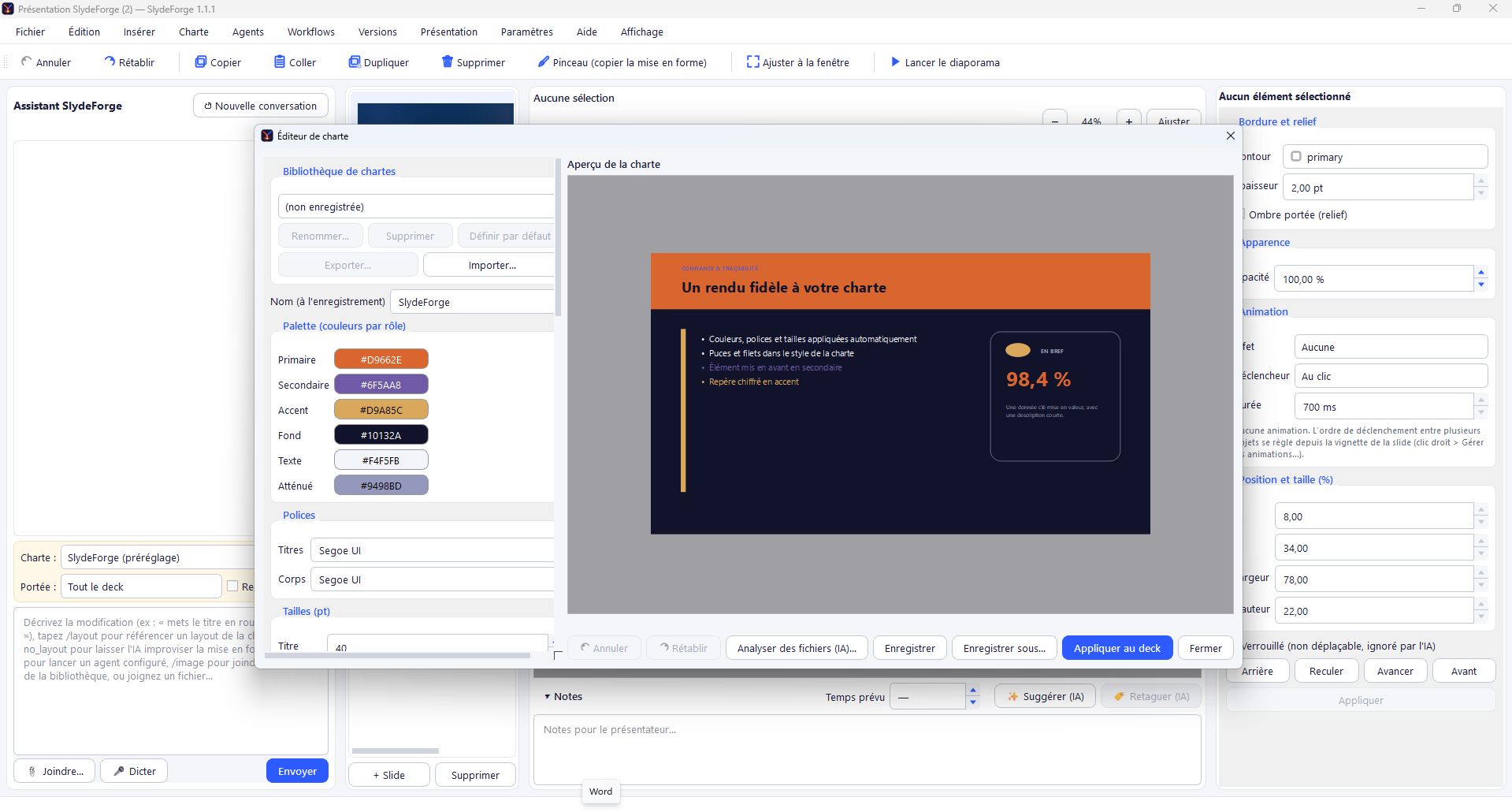Click the zoom plus button above the slide

(x=1129, y=121)
